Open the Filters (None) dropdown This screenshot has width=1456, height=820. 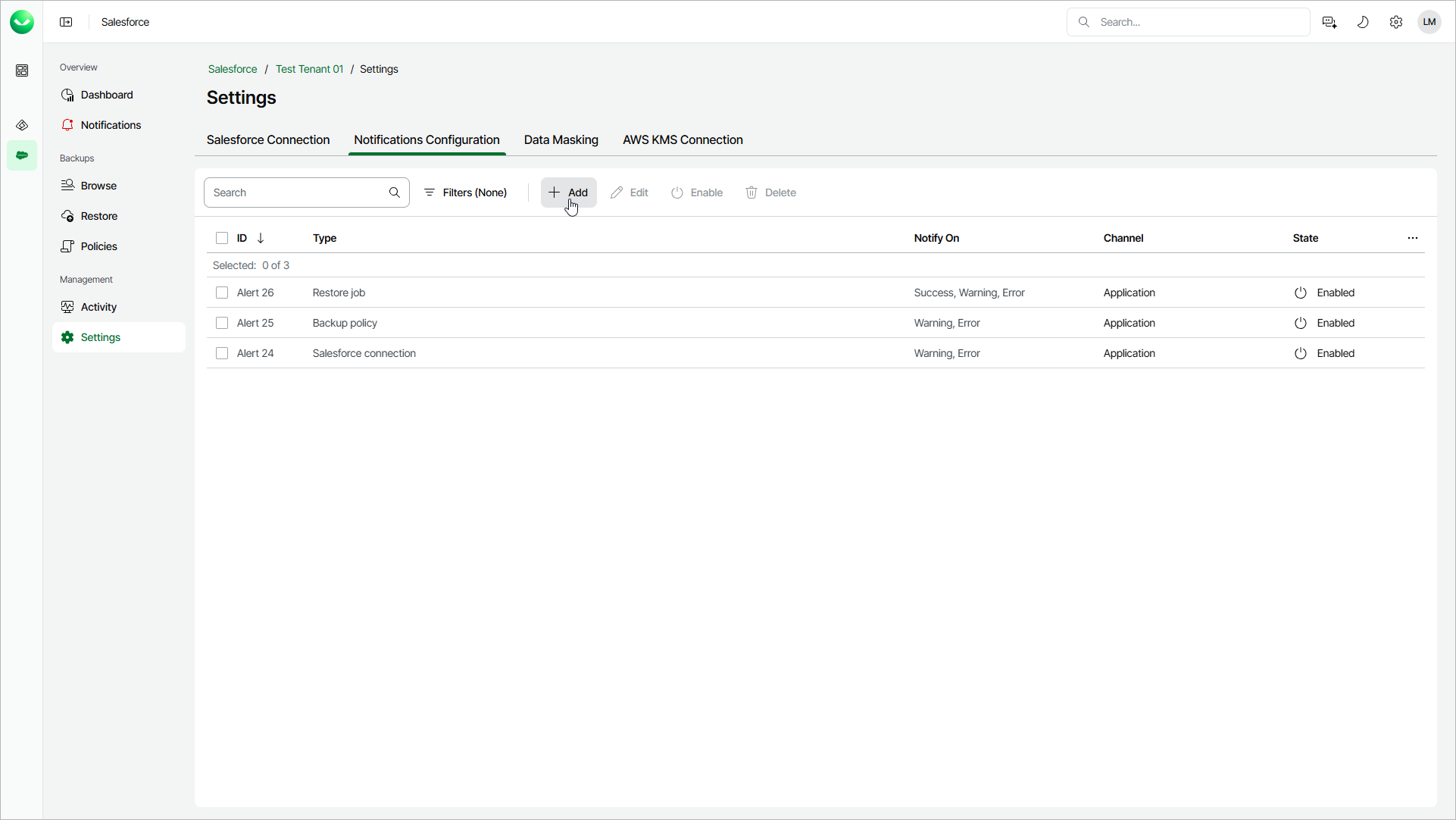pos(465,192)
